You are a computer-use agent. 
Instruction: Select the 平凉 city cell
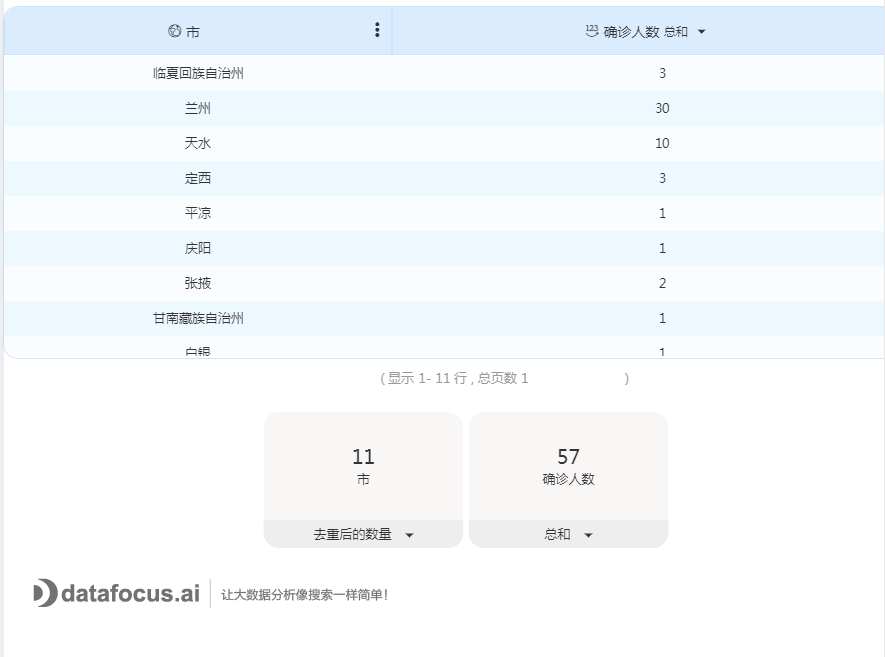(x=198, y=213)
